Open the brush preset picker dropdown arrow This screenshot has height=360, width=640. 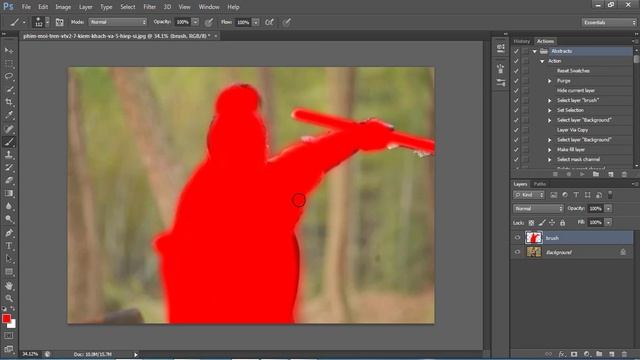click(47, 22)
